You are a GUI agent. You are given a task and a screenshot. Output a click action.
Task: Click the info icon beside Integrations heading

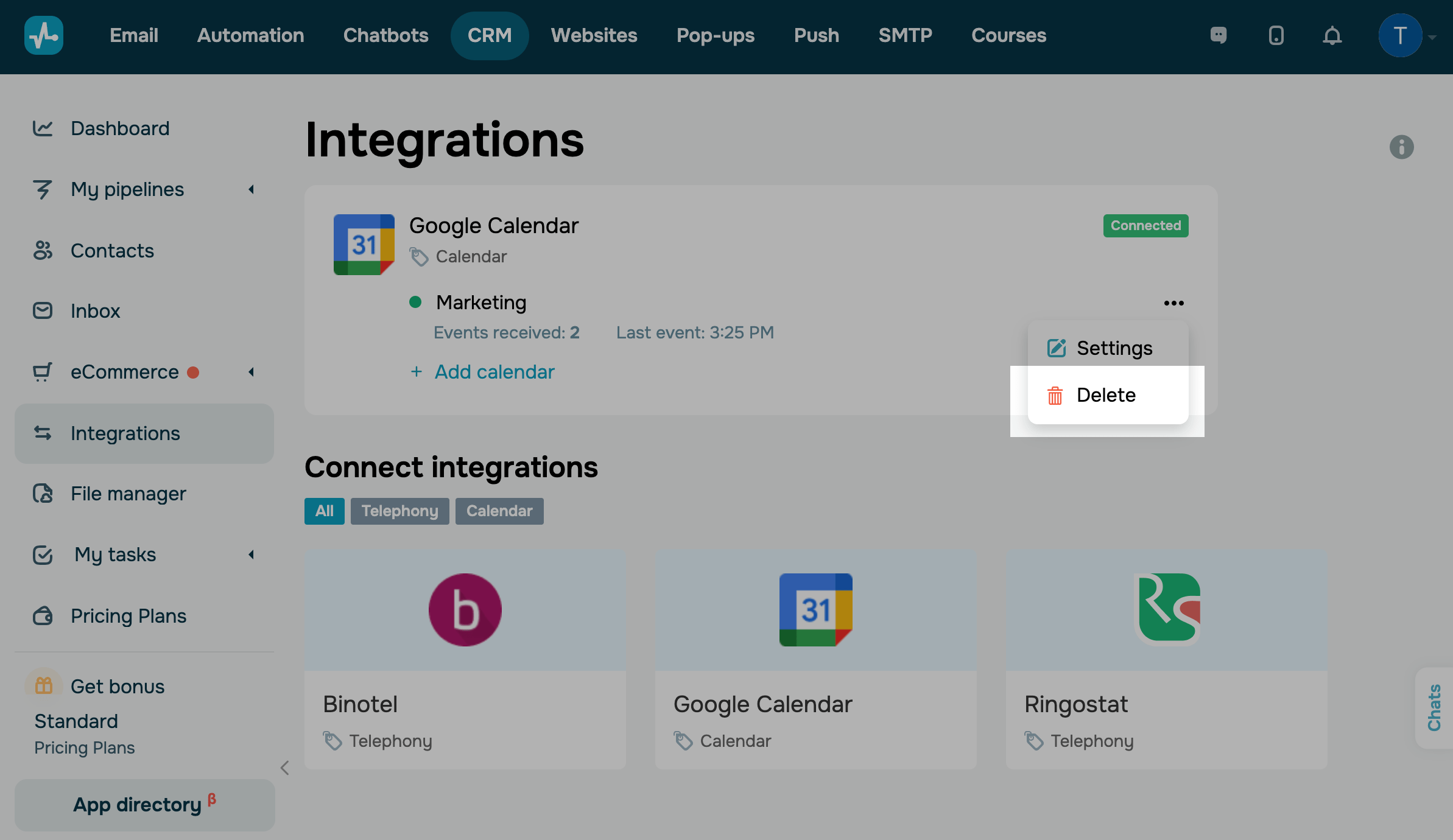tap(1401, 147)
